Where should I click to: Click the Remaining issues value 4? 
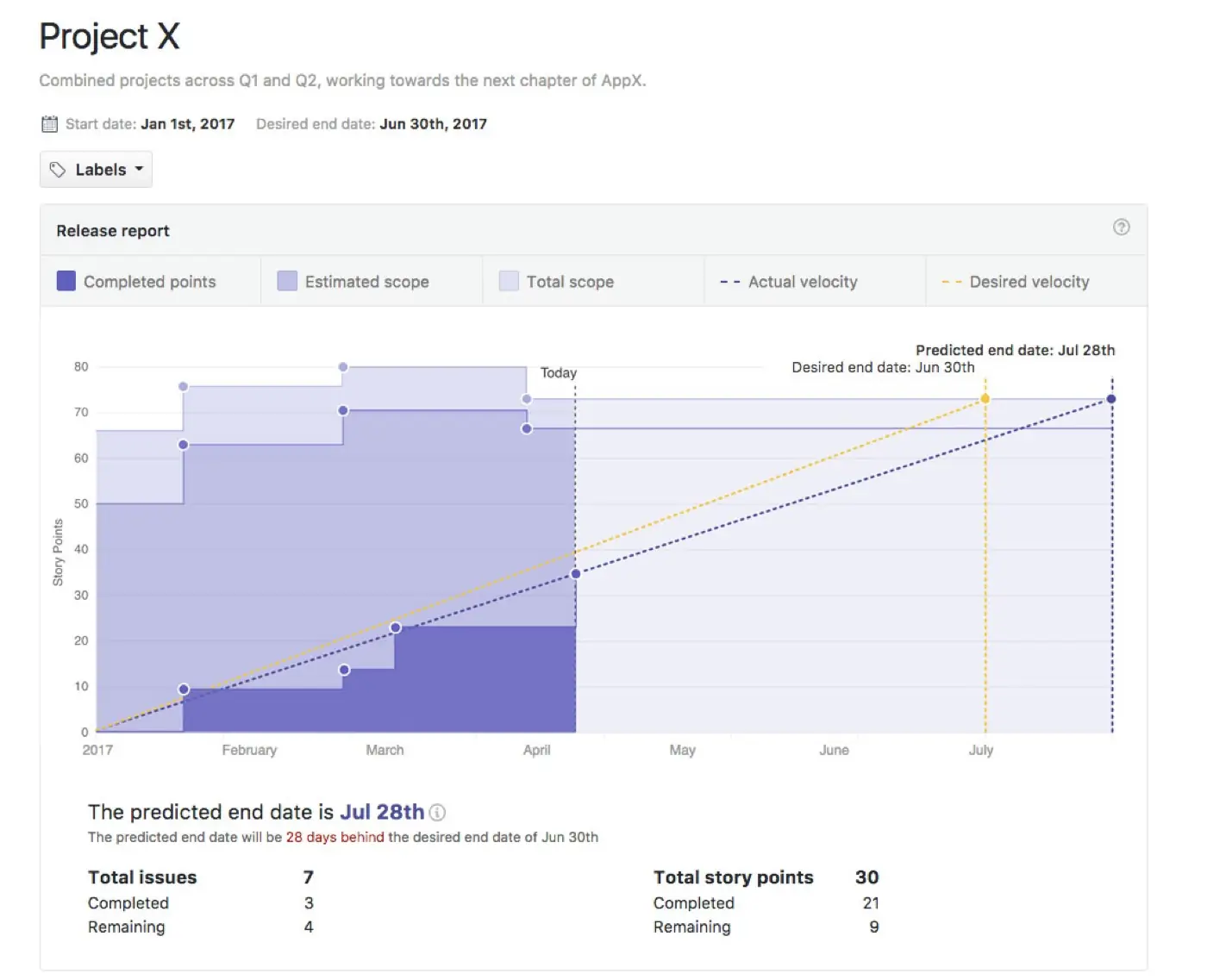309,927
